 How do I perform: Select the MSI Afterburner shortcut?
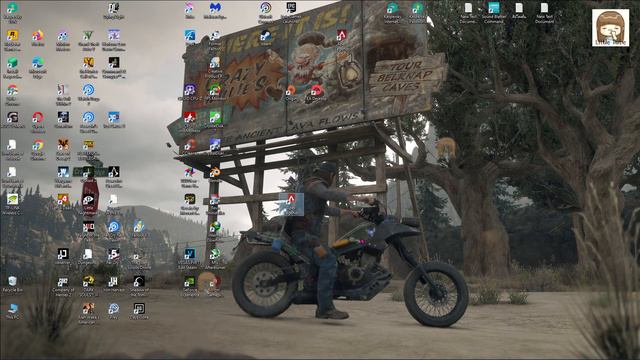pos(215,258)
